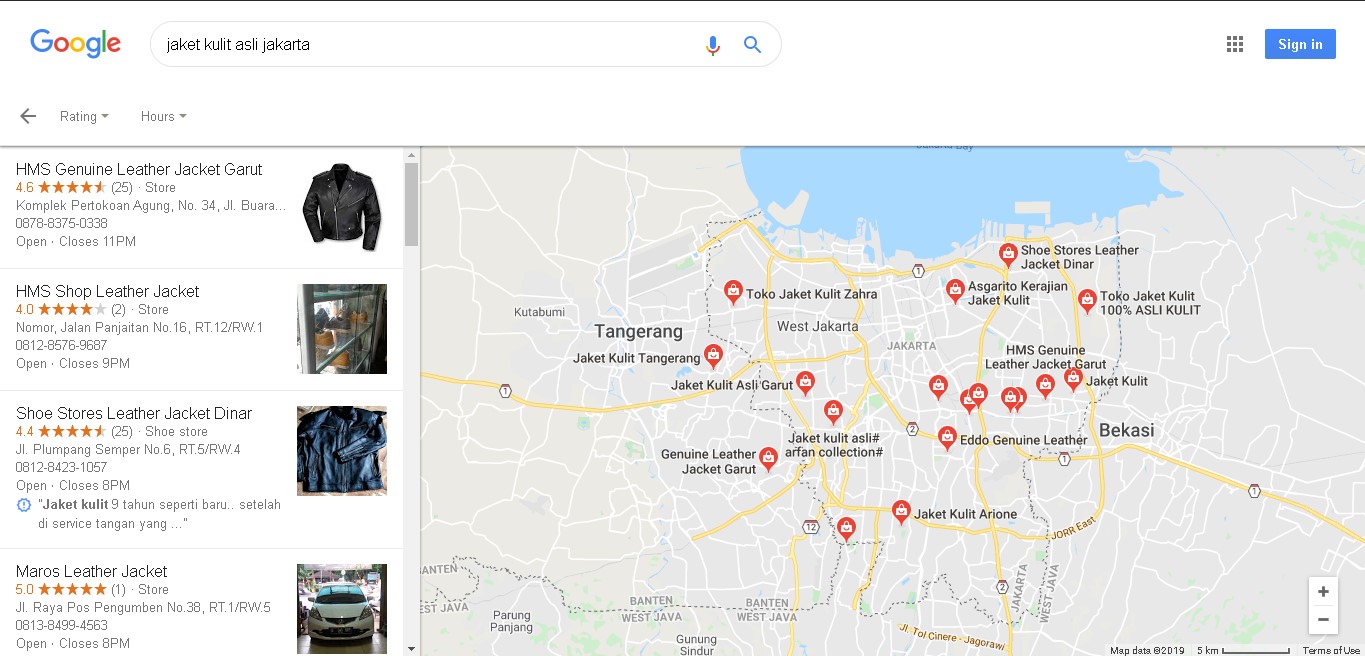Click the Eddo Genuine Leather map pin

pos(947,437)
